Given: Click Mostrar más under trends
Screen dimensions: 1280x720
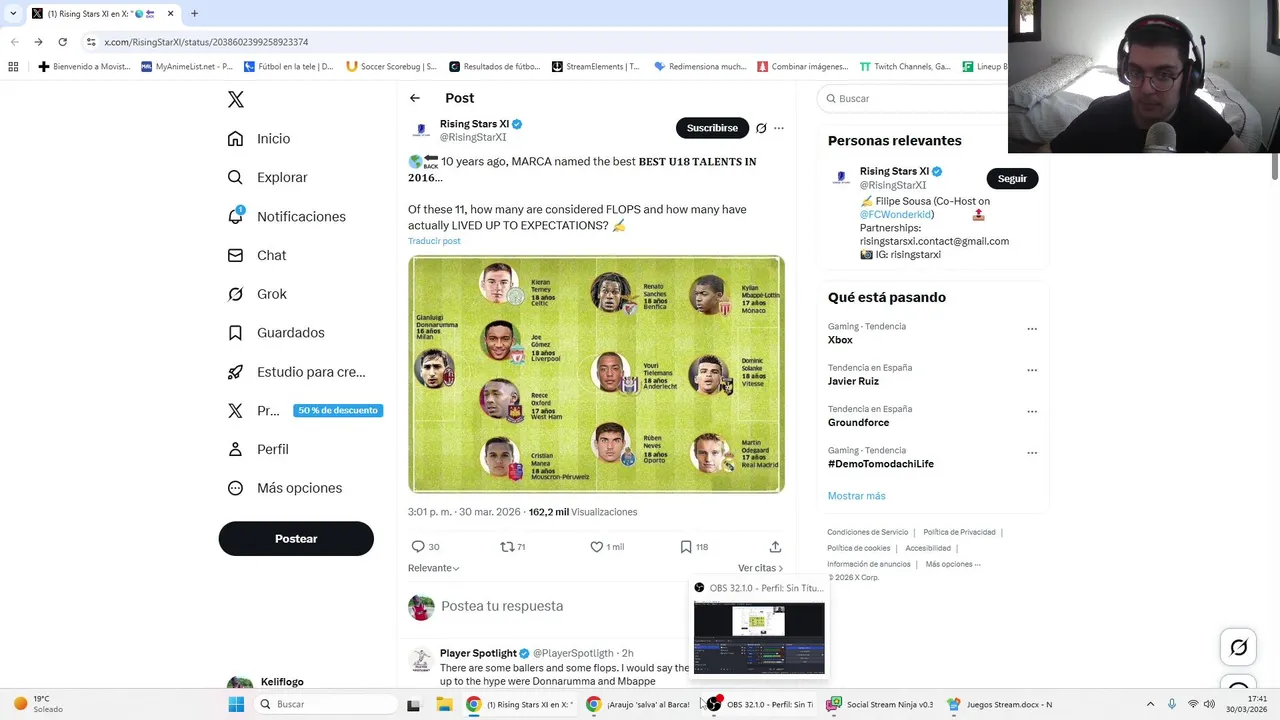Looking at the screenshot, I should click(856, 496).
